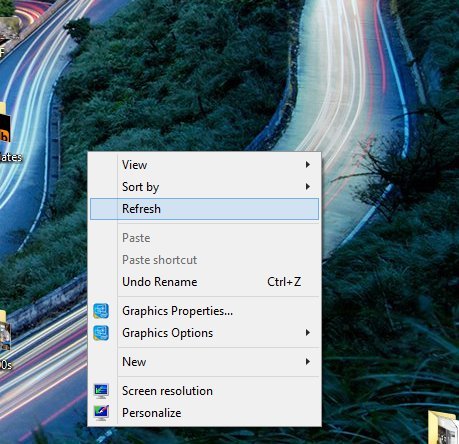Select Undo Rename in the context menu
The image size is (459, 444).
[x=204, y=282]
